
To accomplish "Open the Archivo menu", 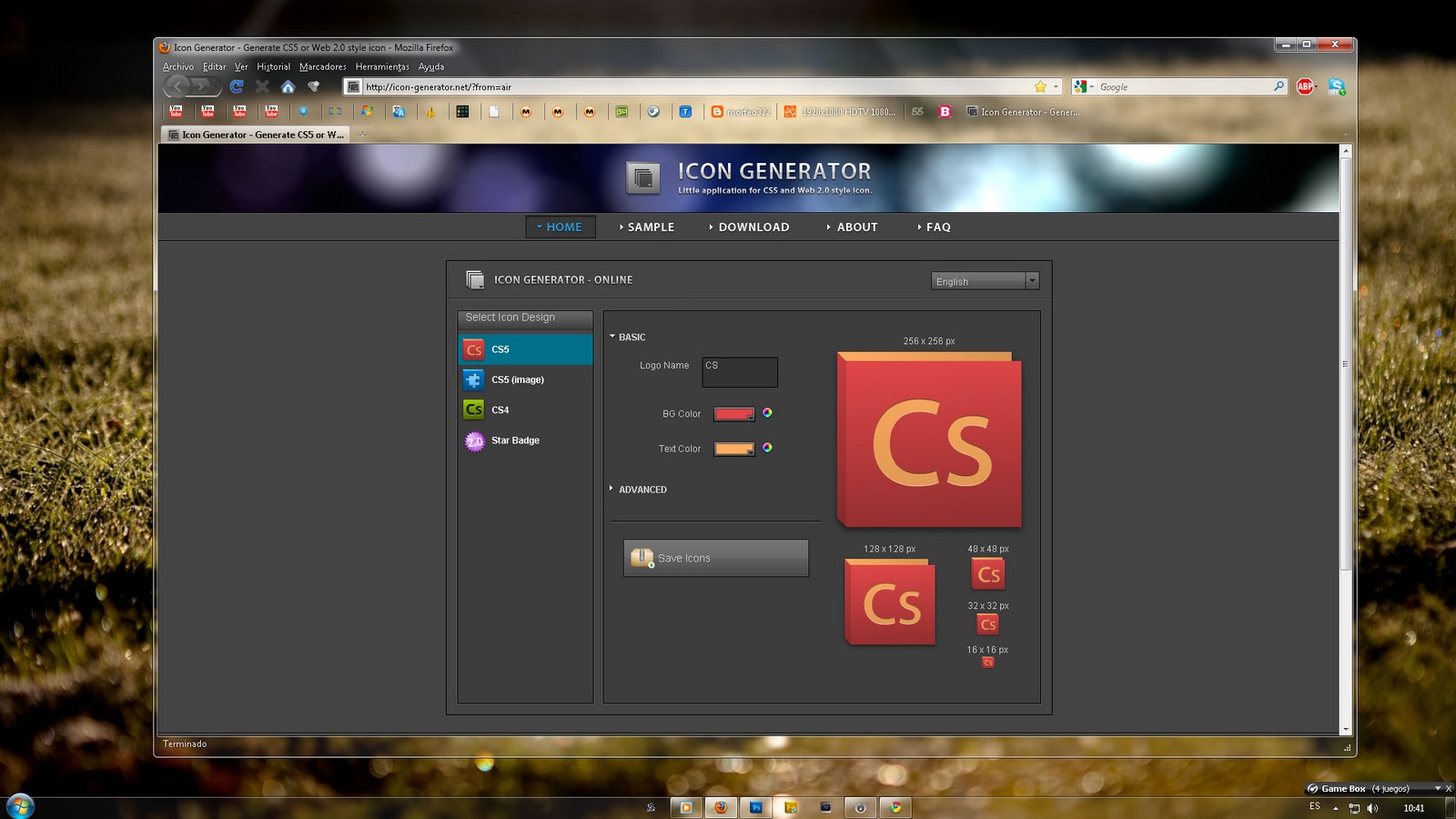I will click(178, 66).
